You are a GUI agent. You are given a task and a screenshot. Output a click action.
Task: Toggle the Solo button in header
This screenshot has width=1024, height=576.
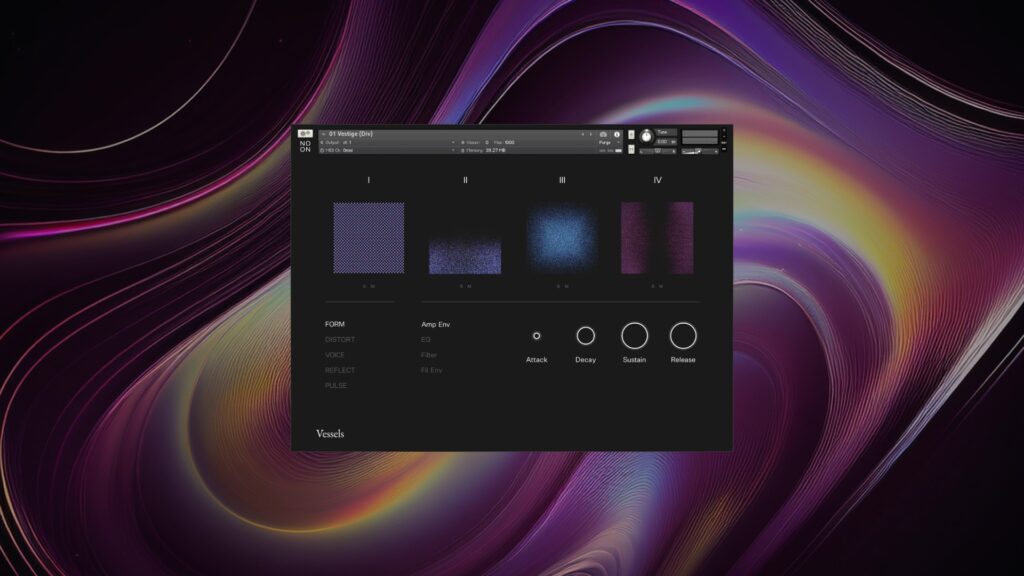(631, 134)
